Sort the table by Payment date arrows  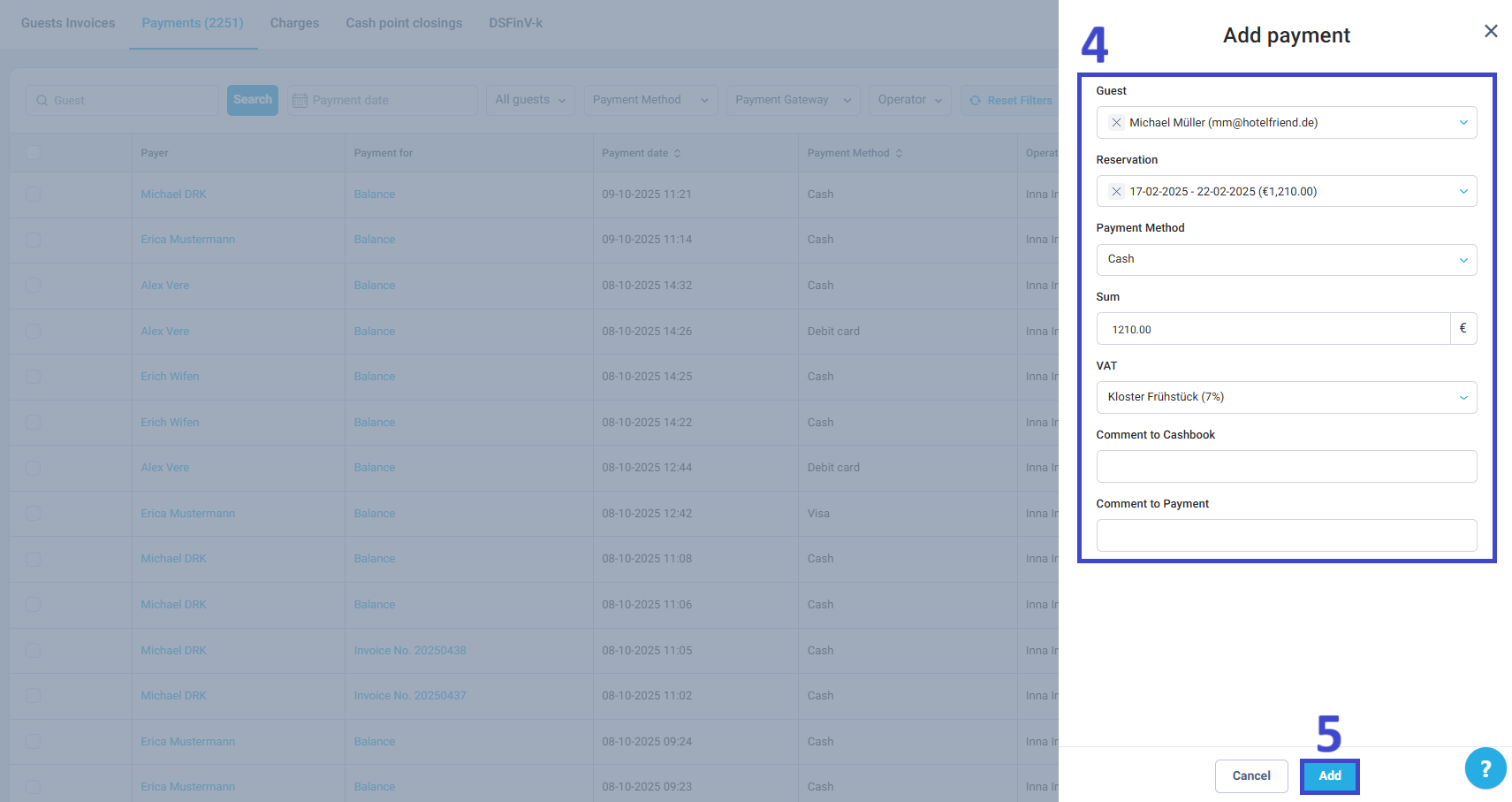point(678,152)
